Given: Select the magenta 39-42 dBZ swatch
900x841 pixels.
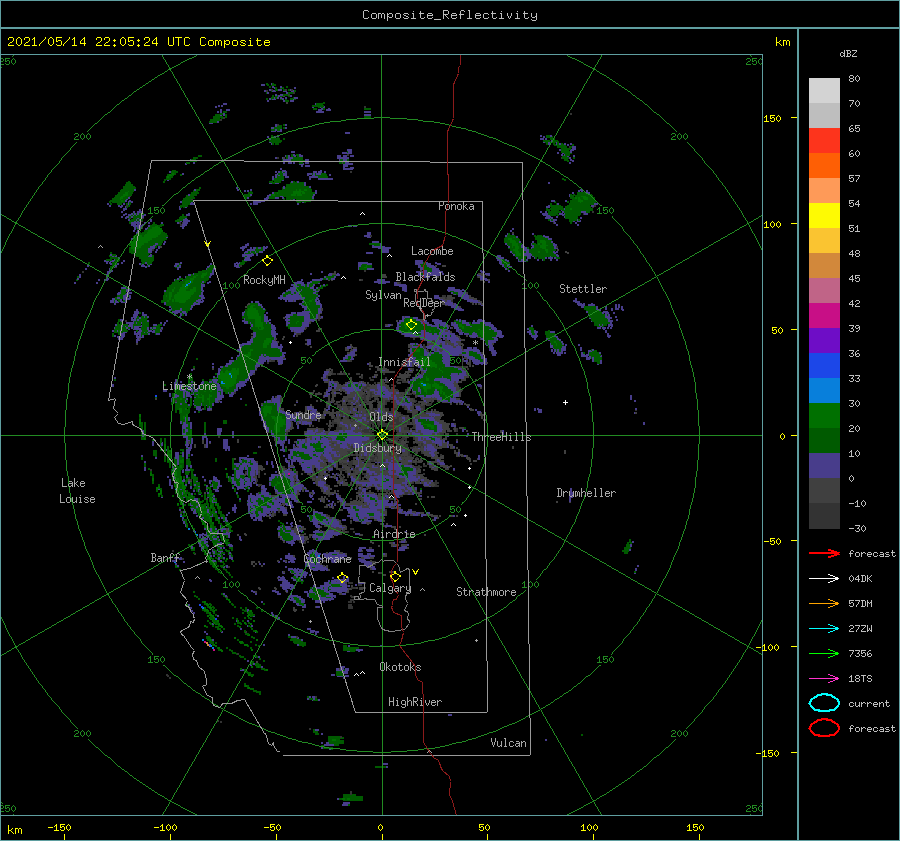Looking at the screenshot, I should pos(824,316).
